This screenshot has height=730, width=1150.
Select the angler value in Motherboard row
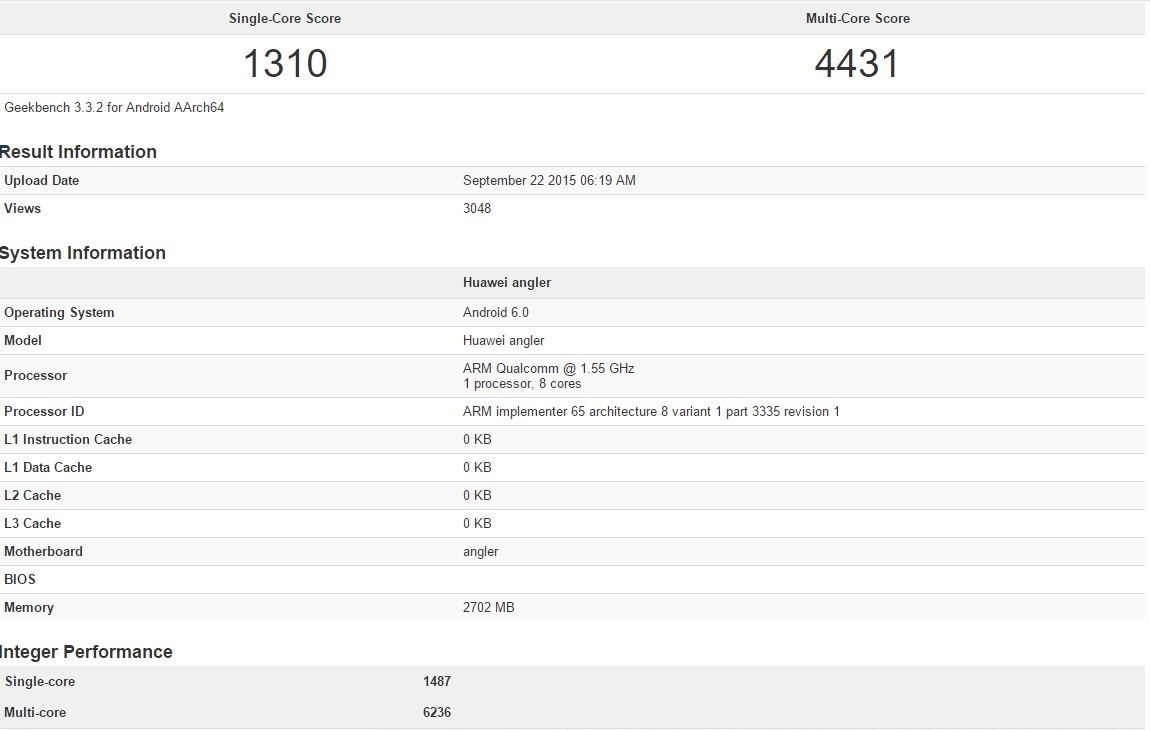coord(480,552)
